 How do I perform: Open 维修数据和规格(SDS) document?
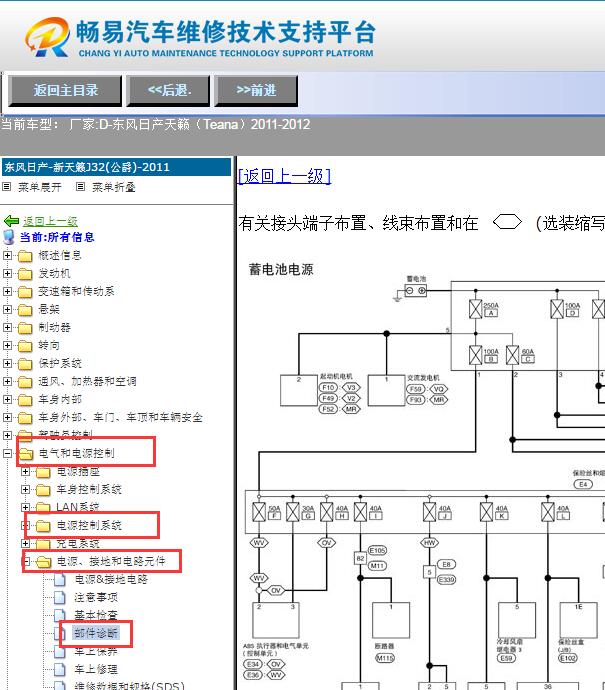[x=129, y=686]
